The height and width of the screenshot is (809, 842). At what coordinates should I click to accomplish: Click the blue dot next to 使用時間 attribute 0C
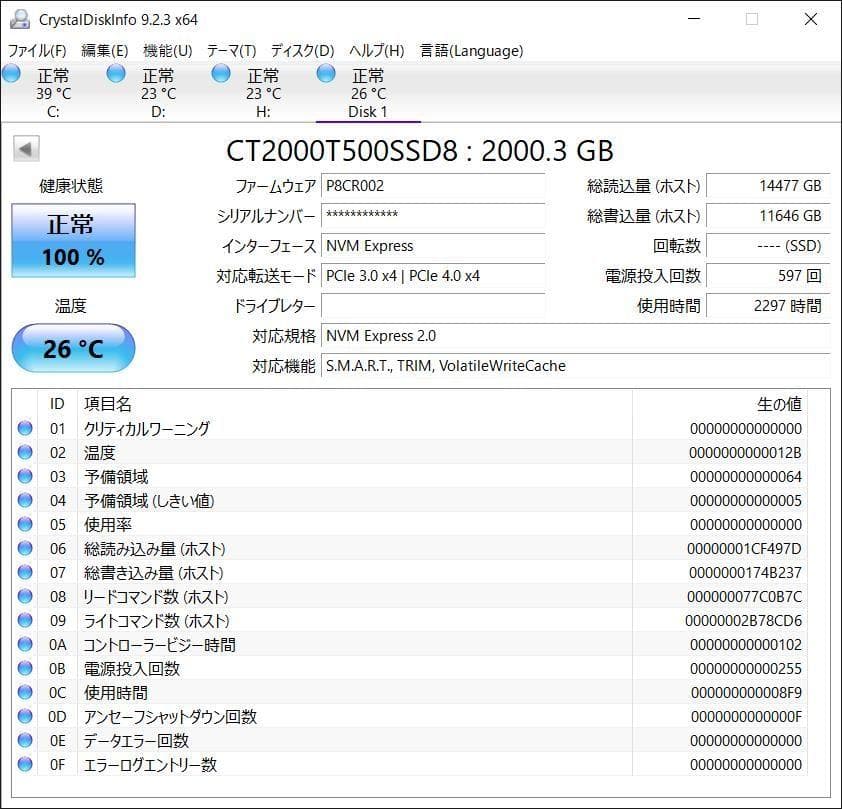pos(25,693)
